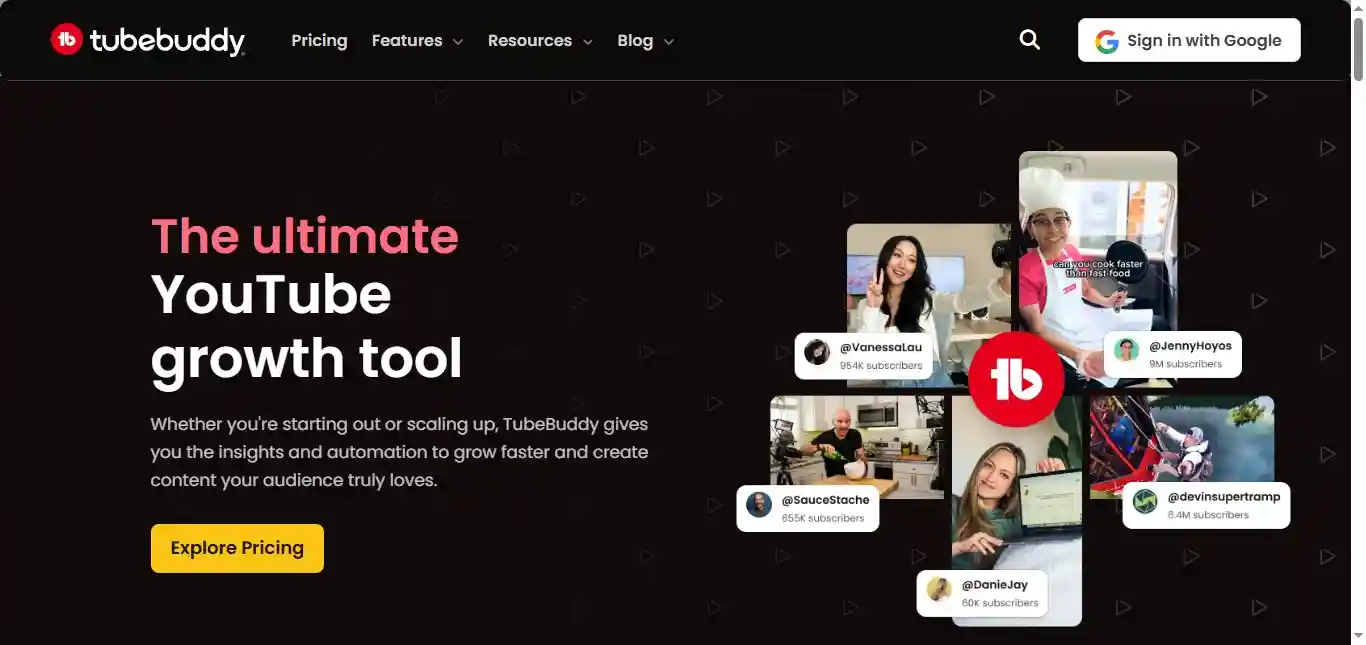Click VanessaLau's profile avatar
The height and width of the screenshot is (645, 1366).
pyautogui.click(x=817, y=353)
